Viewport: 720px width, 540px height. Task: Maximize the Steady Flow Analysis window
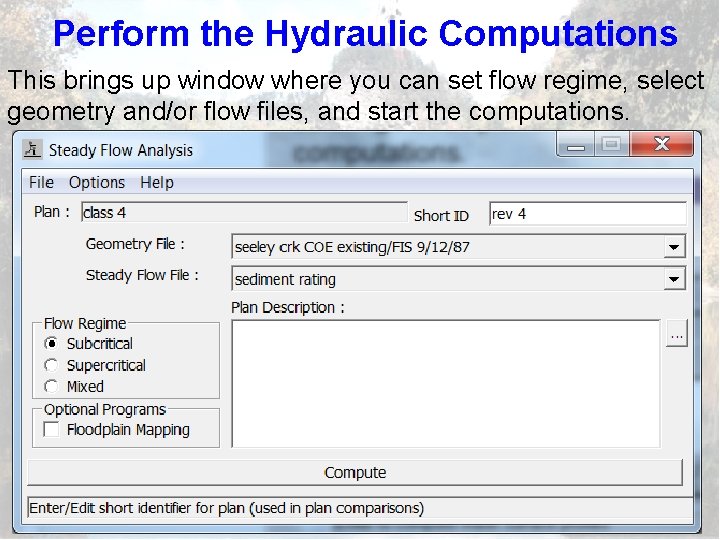pyautogui.click(x=611, y=144)
